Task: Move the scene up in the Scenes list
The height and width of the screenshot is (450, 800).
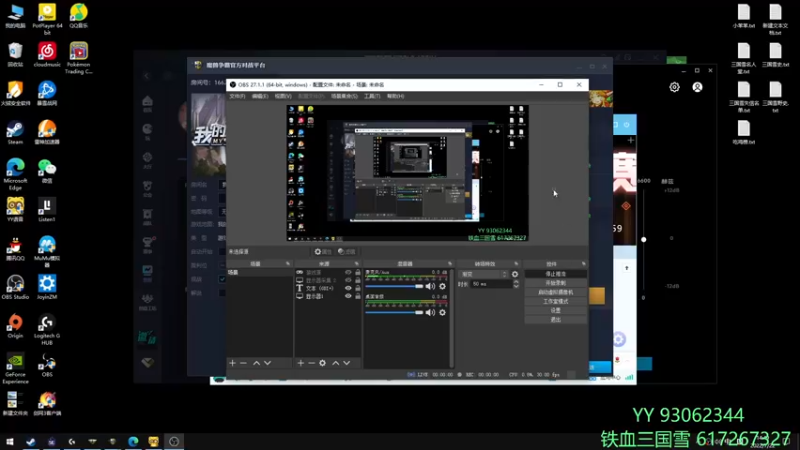Action: coord(257,363)
